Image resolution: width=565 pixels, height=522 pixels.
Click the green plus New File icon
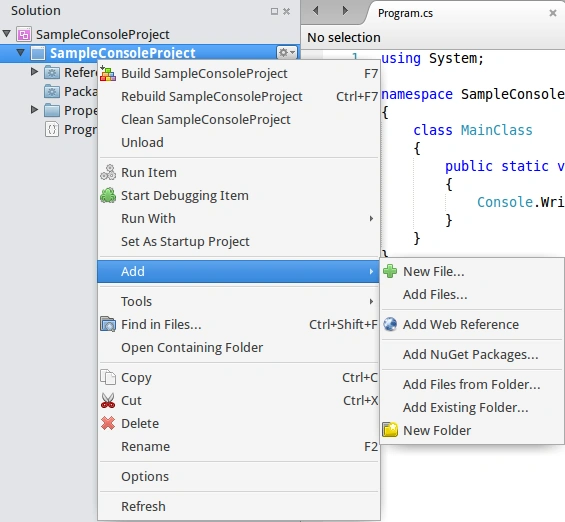(x=390, y=271)
